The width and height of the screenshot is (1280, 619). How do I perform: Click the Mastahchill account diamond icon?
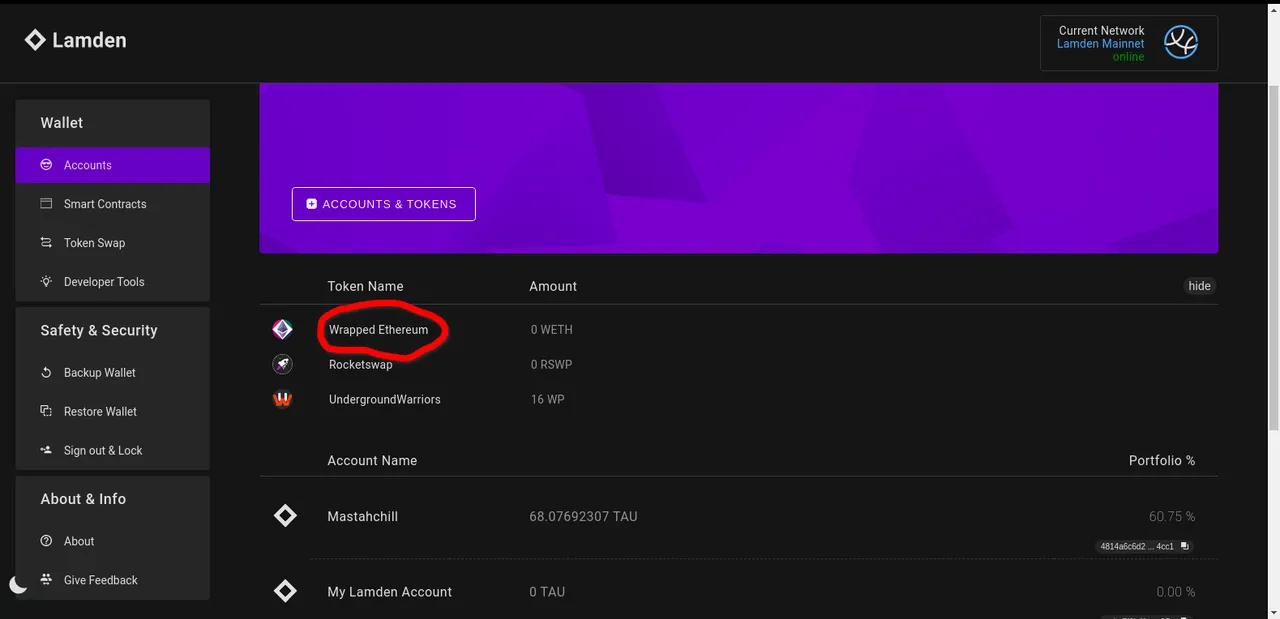click(x=285, y=516)
